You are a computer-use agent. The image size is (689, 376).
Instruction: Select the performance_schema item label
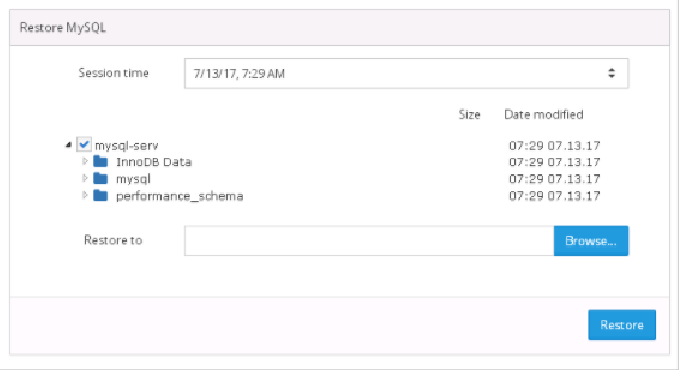tap(179, 196)
